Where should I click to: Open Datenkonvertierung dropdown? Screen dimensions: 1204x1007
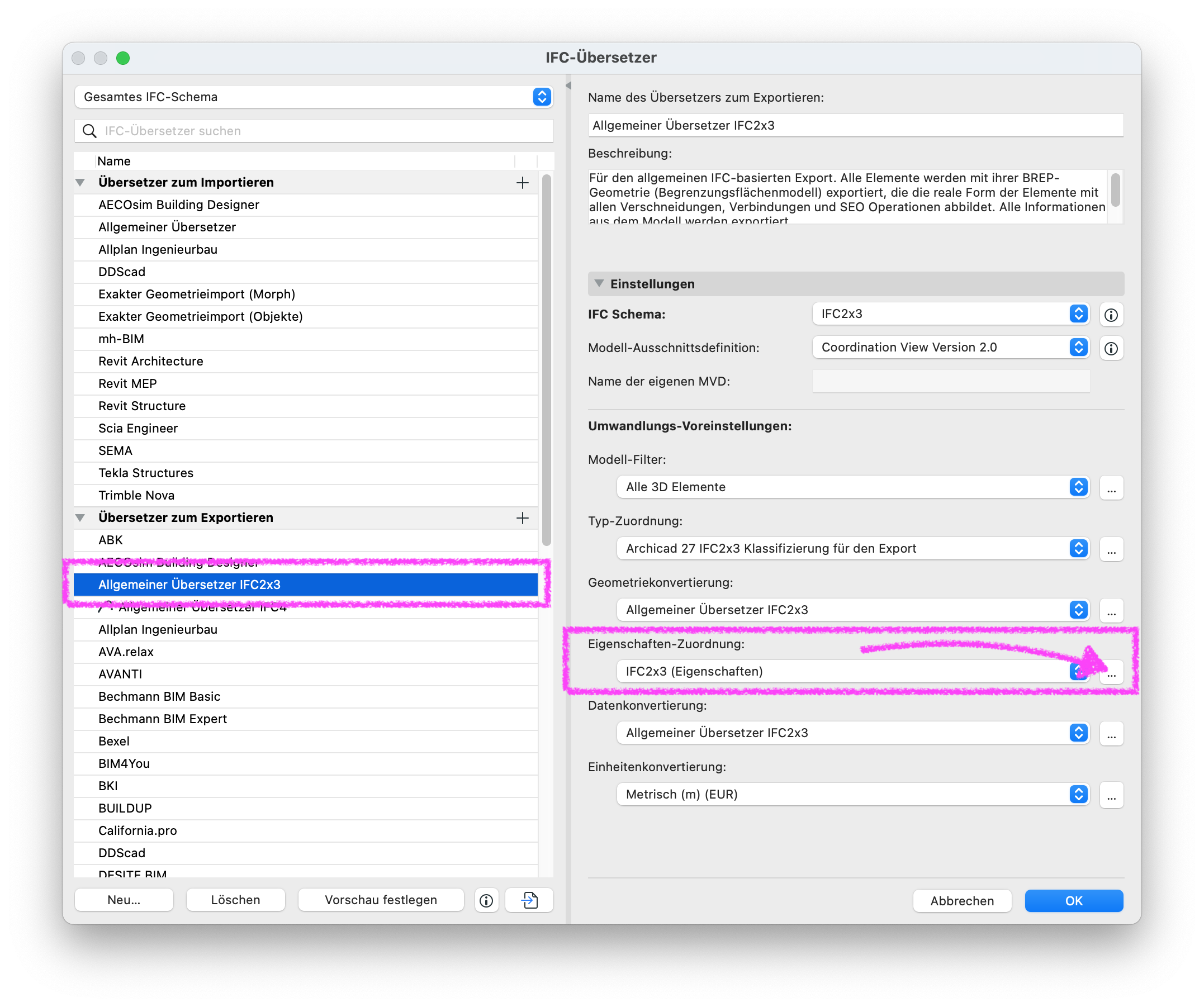click(x=852, y=733)
